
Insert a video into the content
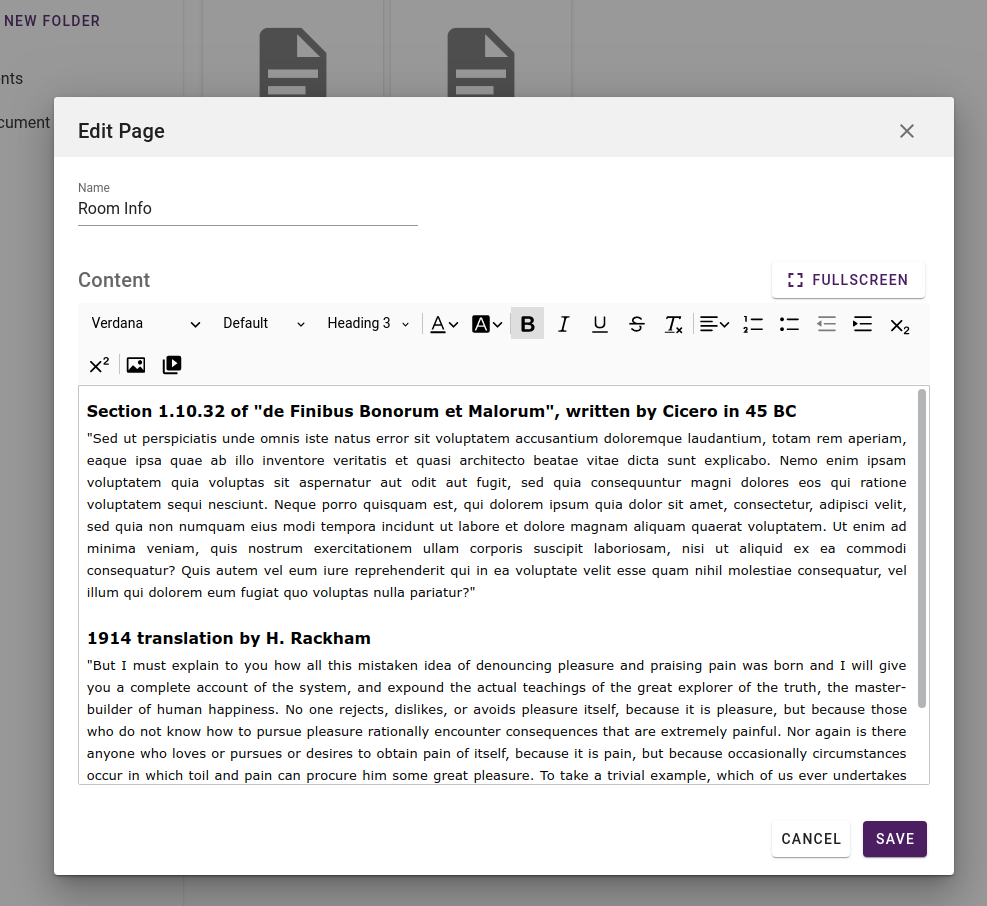(x=171, y=364)
